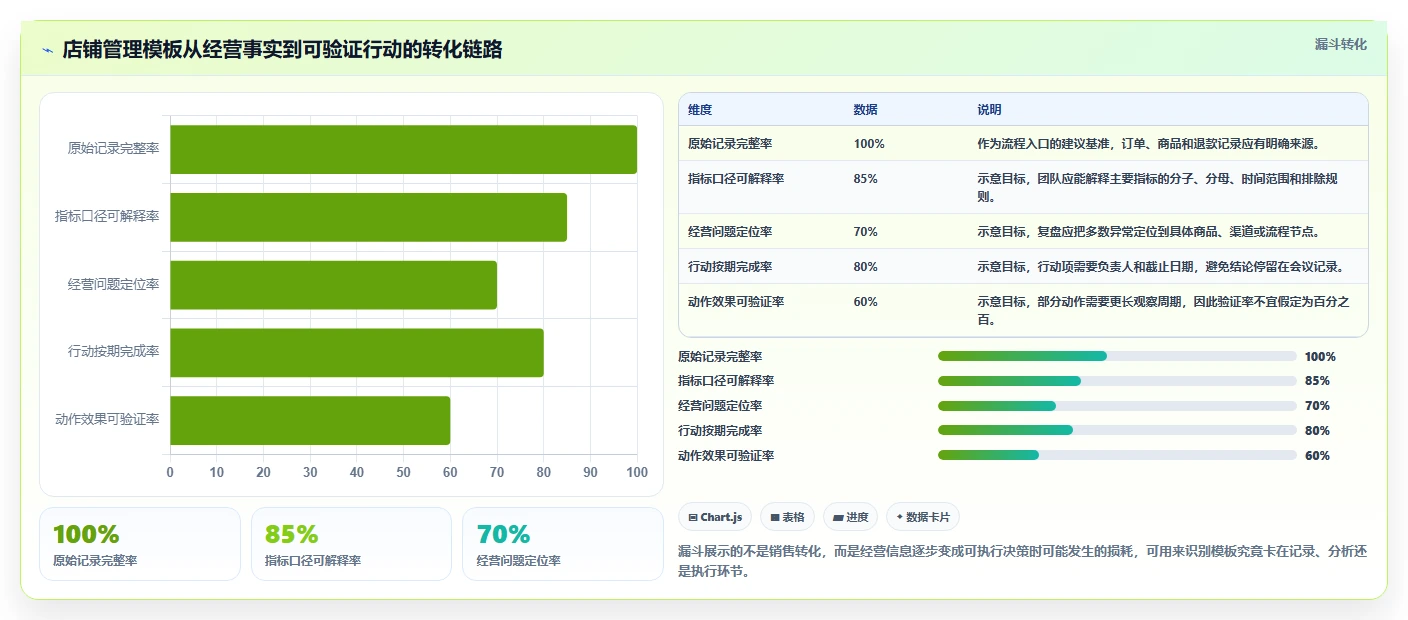Click the 动作效果可验证率 progress bar at 60%
The image size is (1408, 620).
[x=1117, y=455]
